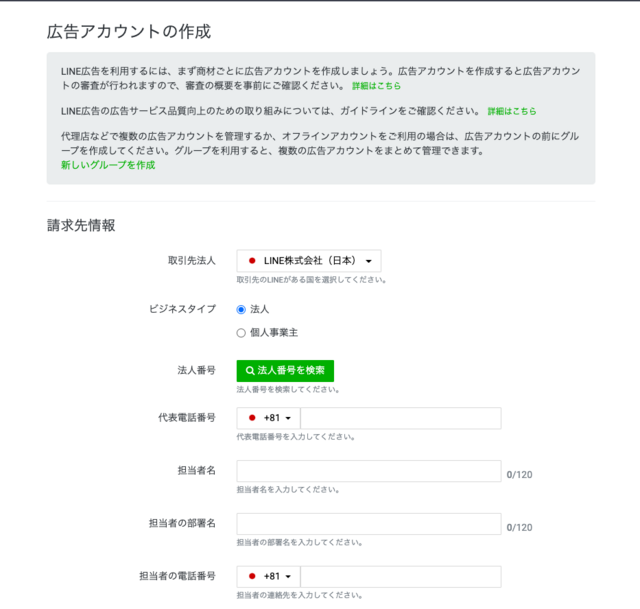Select the 個人事業主 radio button

241,333
